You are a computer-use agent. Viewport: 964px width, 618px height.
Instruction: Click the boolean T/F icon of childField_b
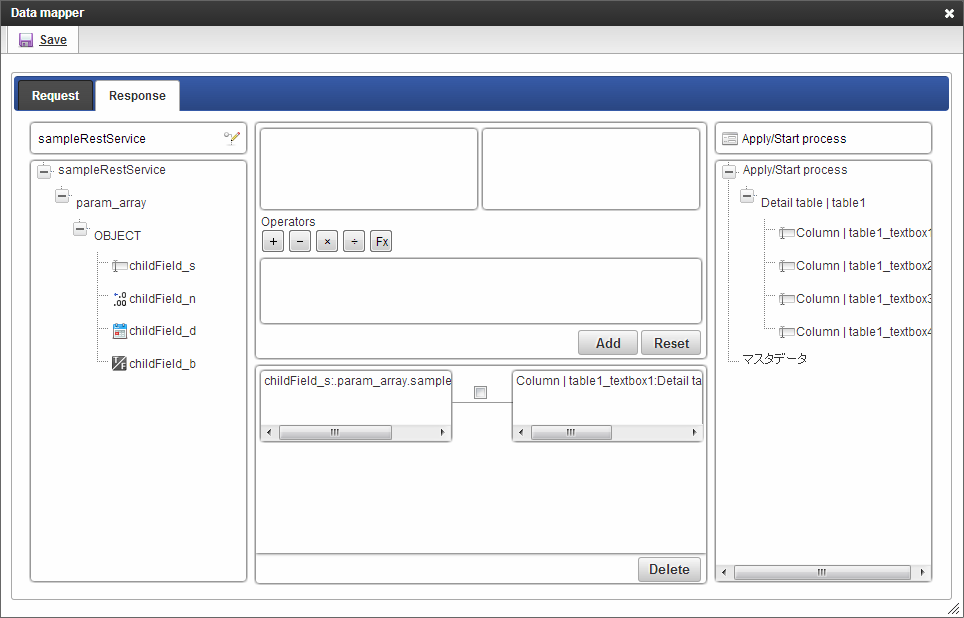tap(119, 363)
